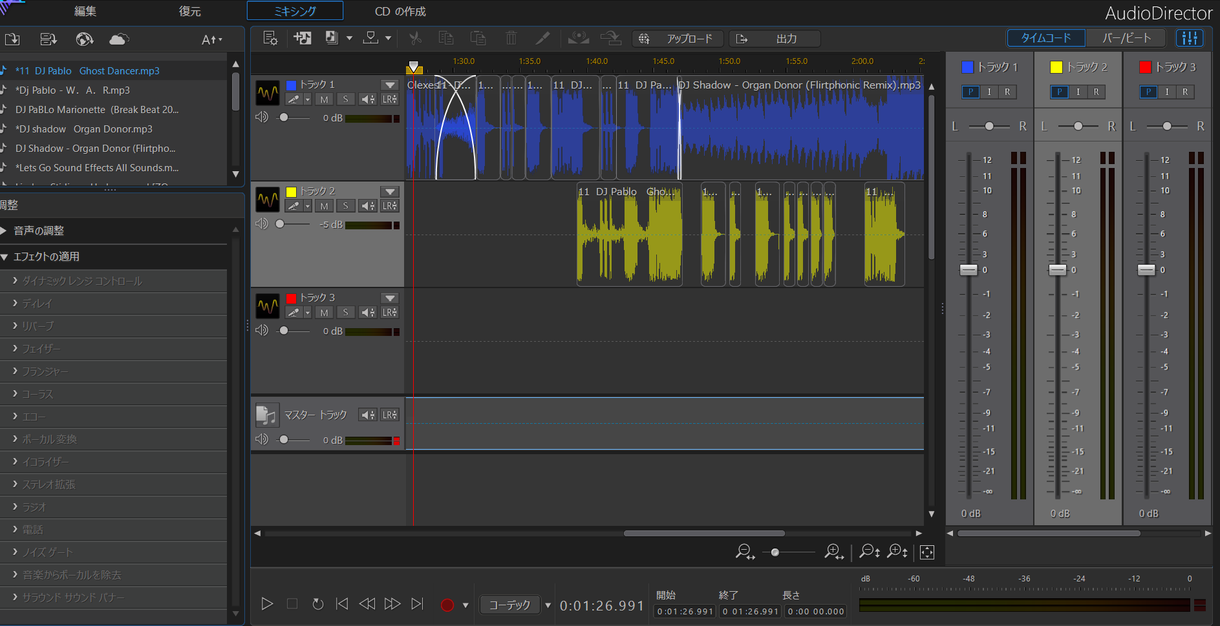The image size is (1220, 626).
Task: Enable the P button on mixer Track 1
Action: coord(971,92)
